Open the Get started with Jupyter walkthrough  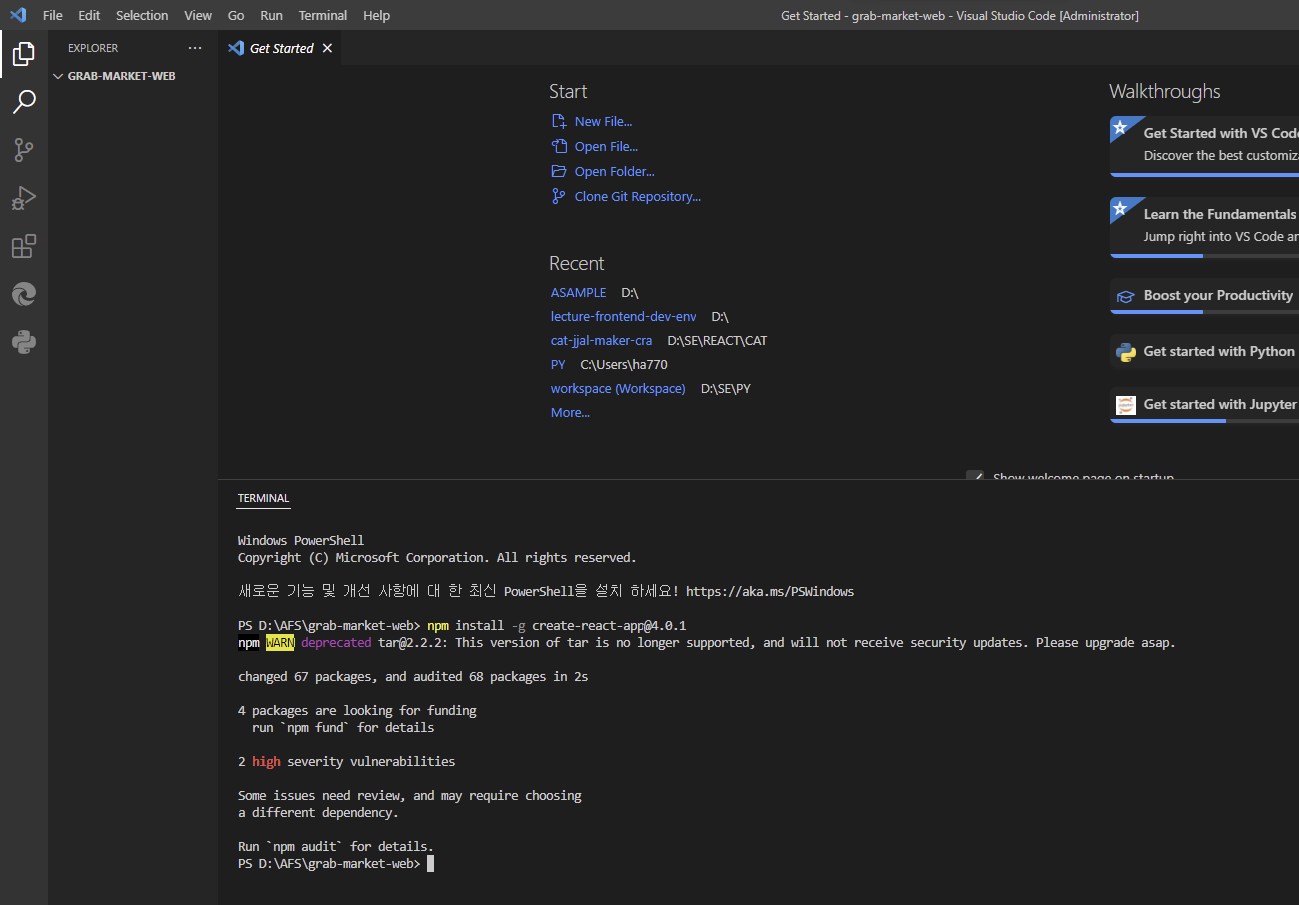coord(1204,405)
